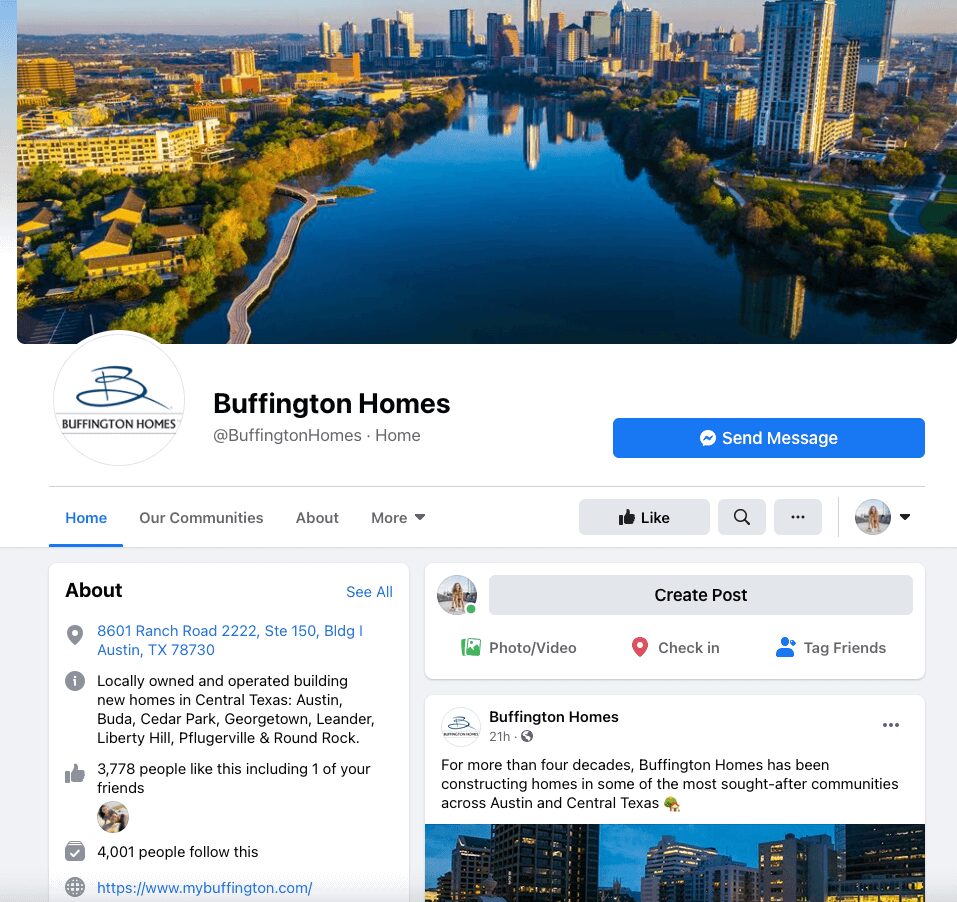
Task: Click the info icon beside page description
Action: tap(74, 680)
